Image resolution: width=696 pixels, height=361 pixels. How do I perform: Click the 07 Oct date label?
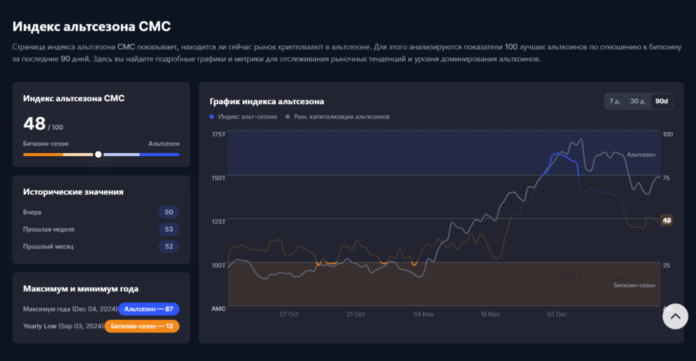pos(289,314)
